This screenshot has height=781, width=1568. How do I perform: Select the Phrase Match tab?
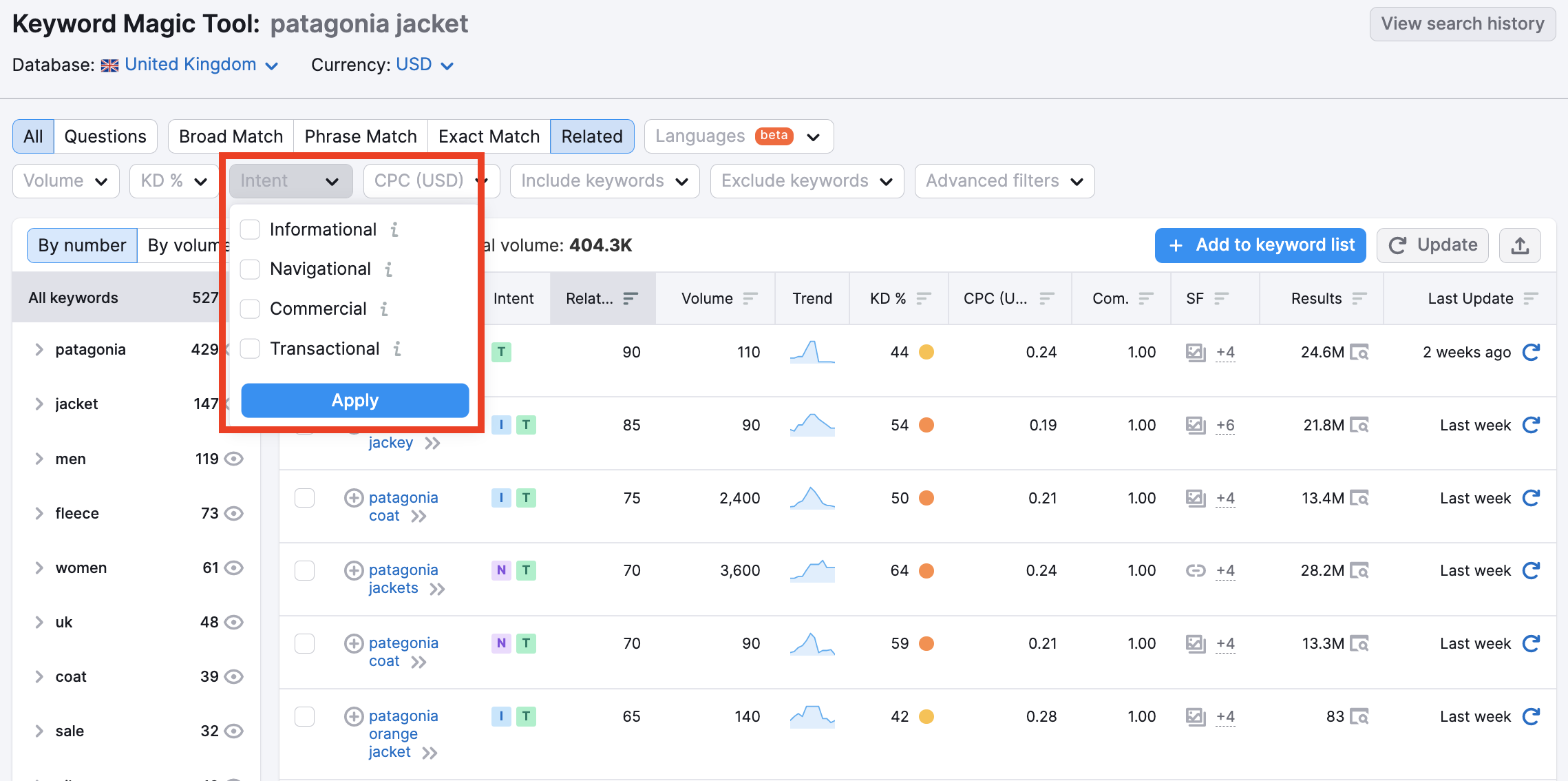click(x=361, y=136)
